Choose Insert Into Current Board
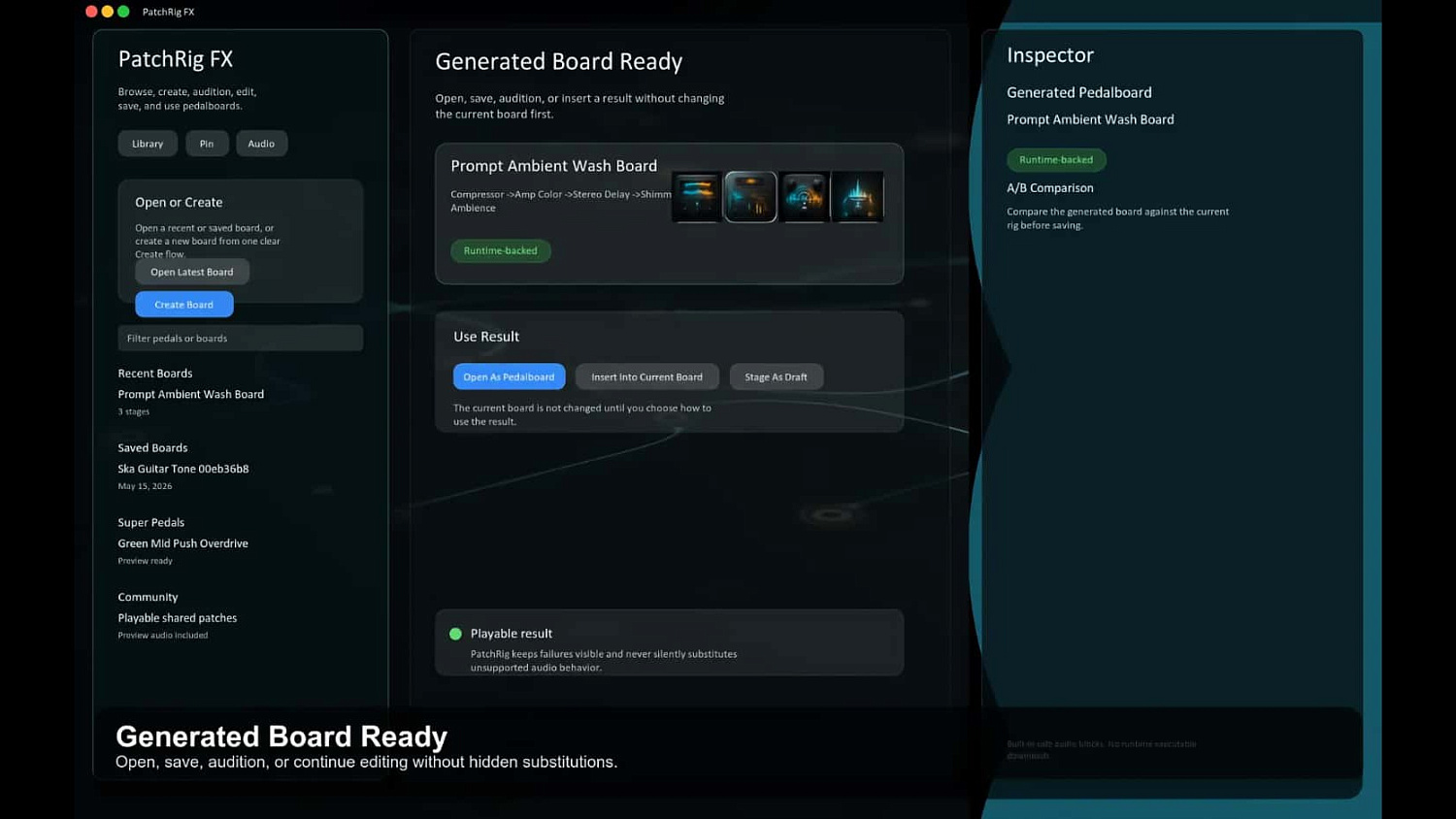This screenshot has height=819, width=1456. (x=647, y=377)
